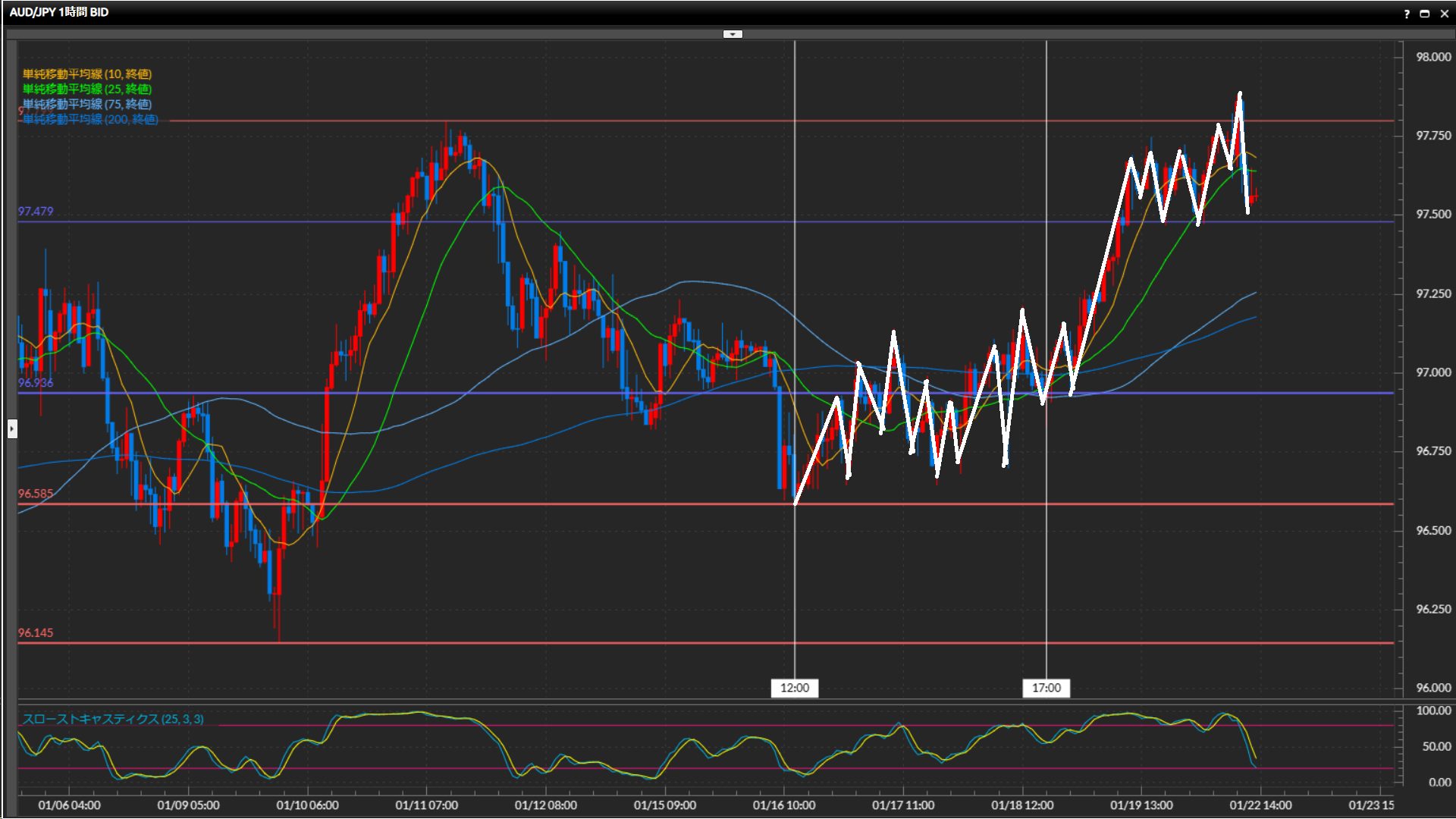Select the 200-period moving average legend
Viewport: 1456px width, 819px height.
(x=90, y=119)
